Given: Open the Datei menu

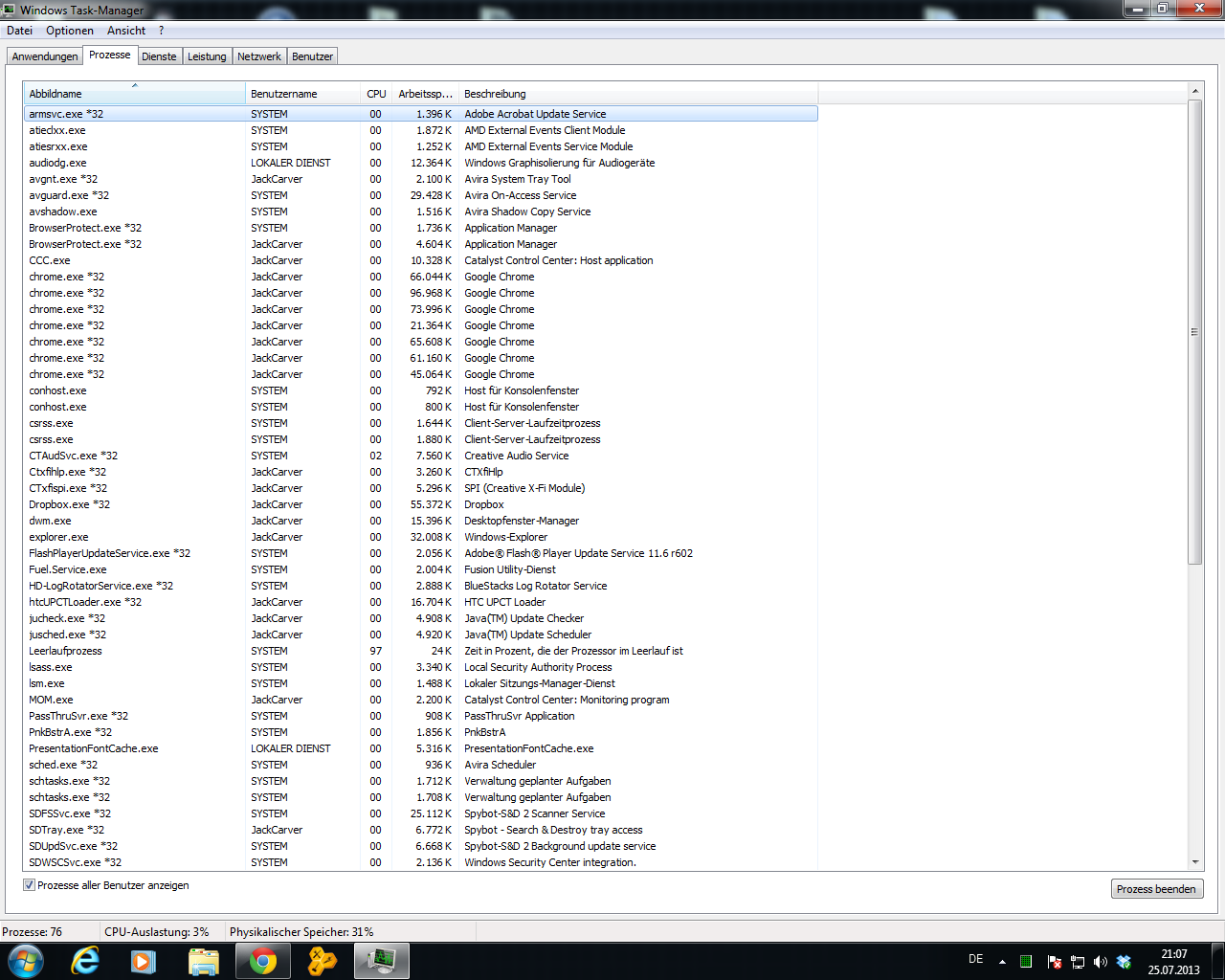Looking at the screenshot, I should [19, 31].
